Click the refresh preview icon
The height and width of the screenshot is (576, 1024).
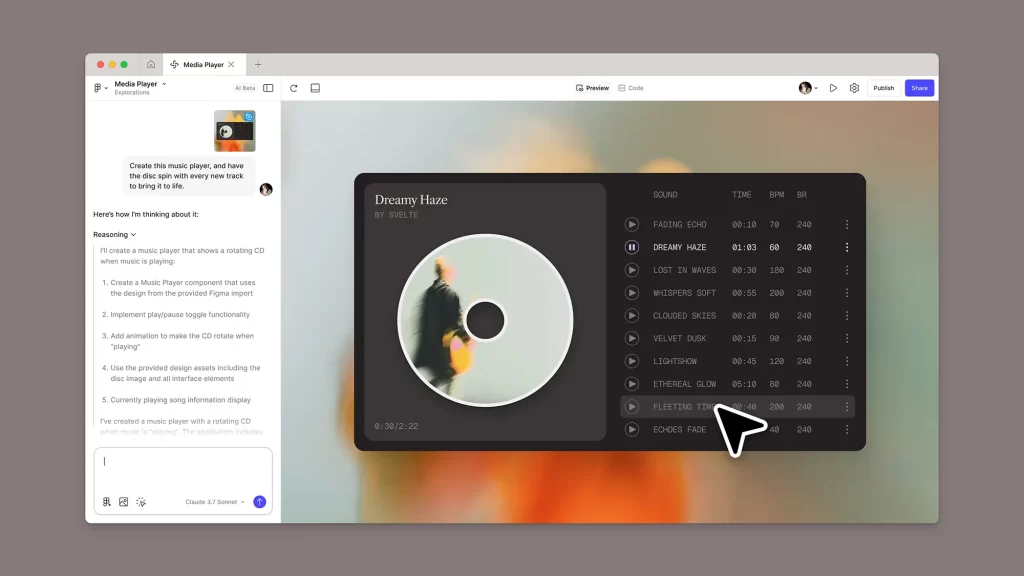(x=294, y=88)
